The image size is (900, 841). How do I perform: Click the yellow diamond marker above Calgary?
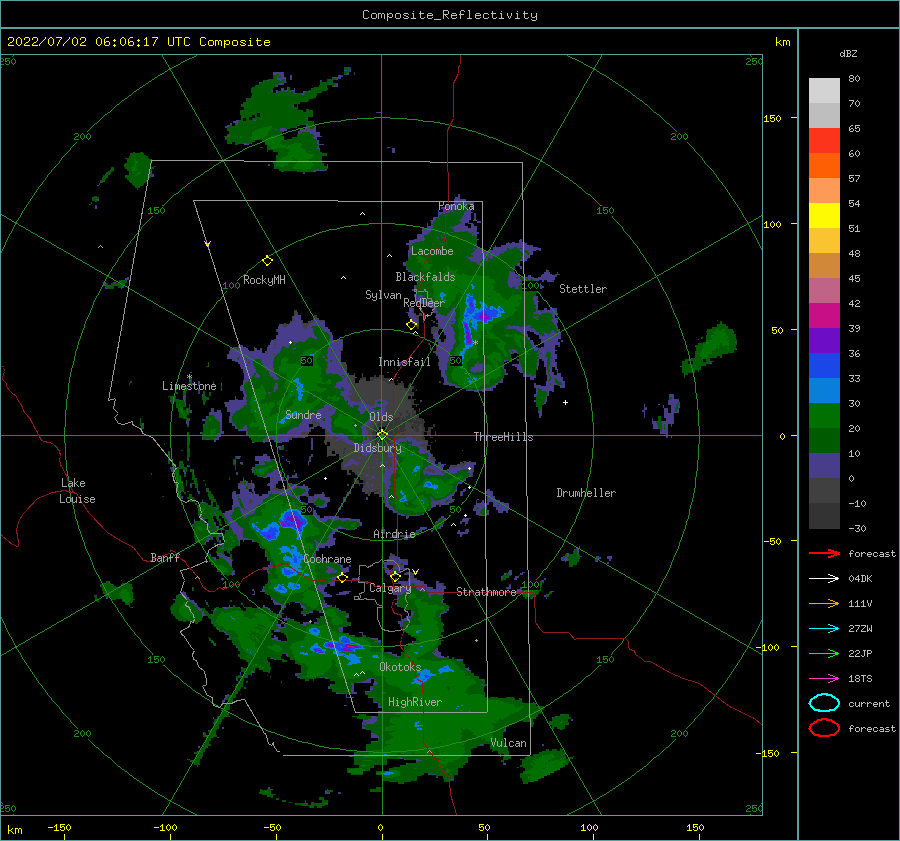click(x=395, y=576)
